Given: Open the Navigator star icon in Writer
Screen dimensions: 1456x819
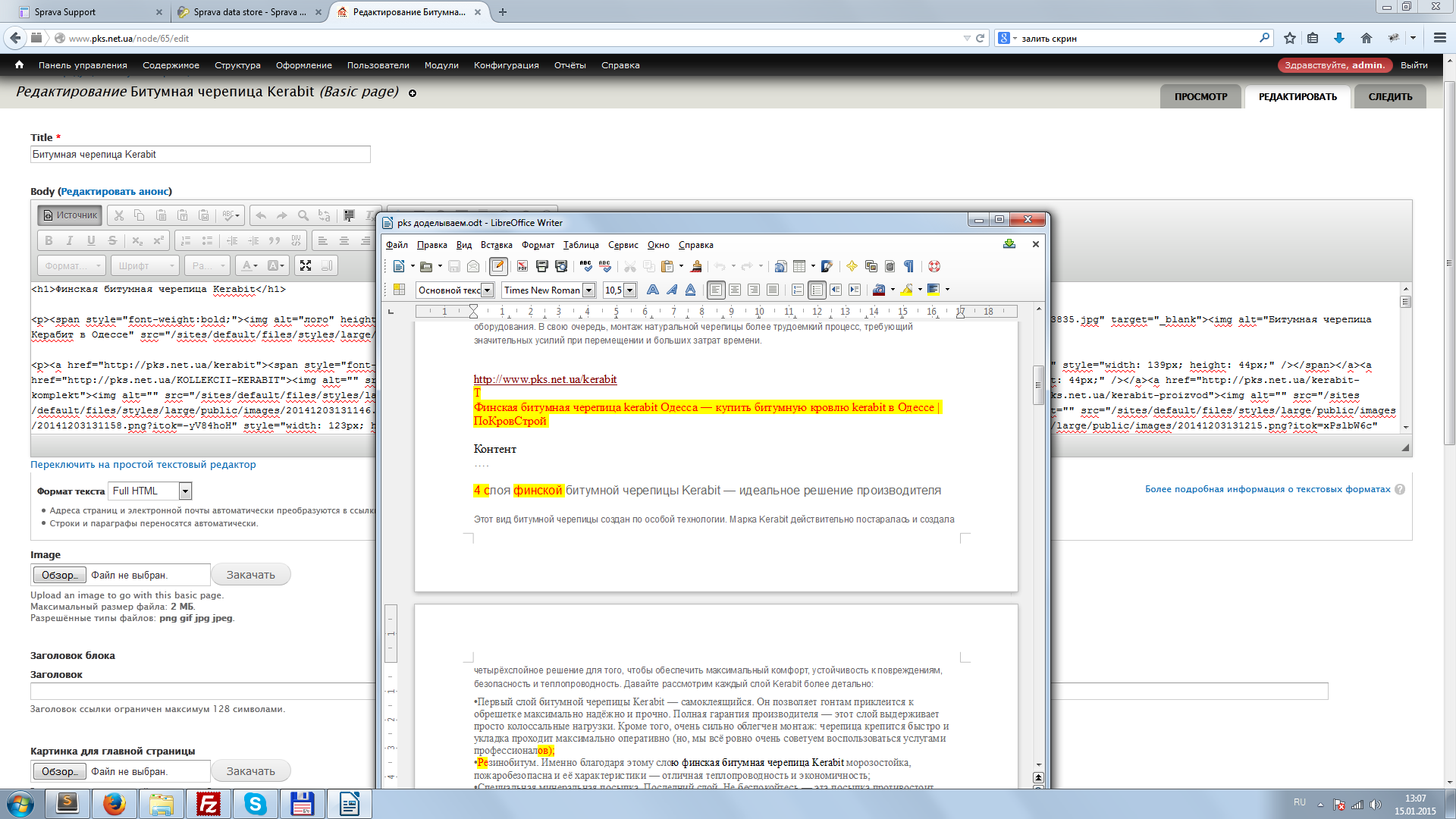Looking at the screenshot, I should (852, 266).
